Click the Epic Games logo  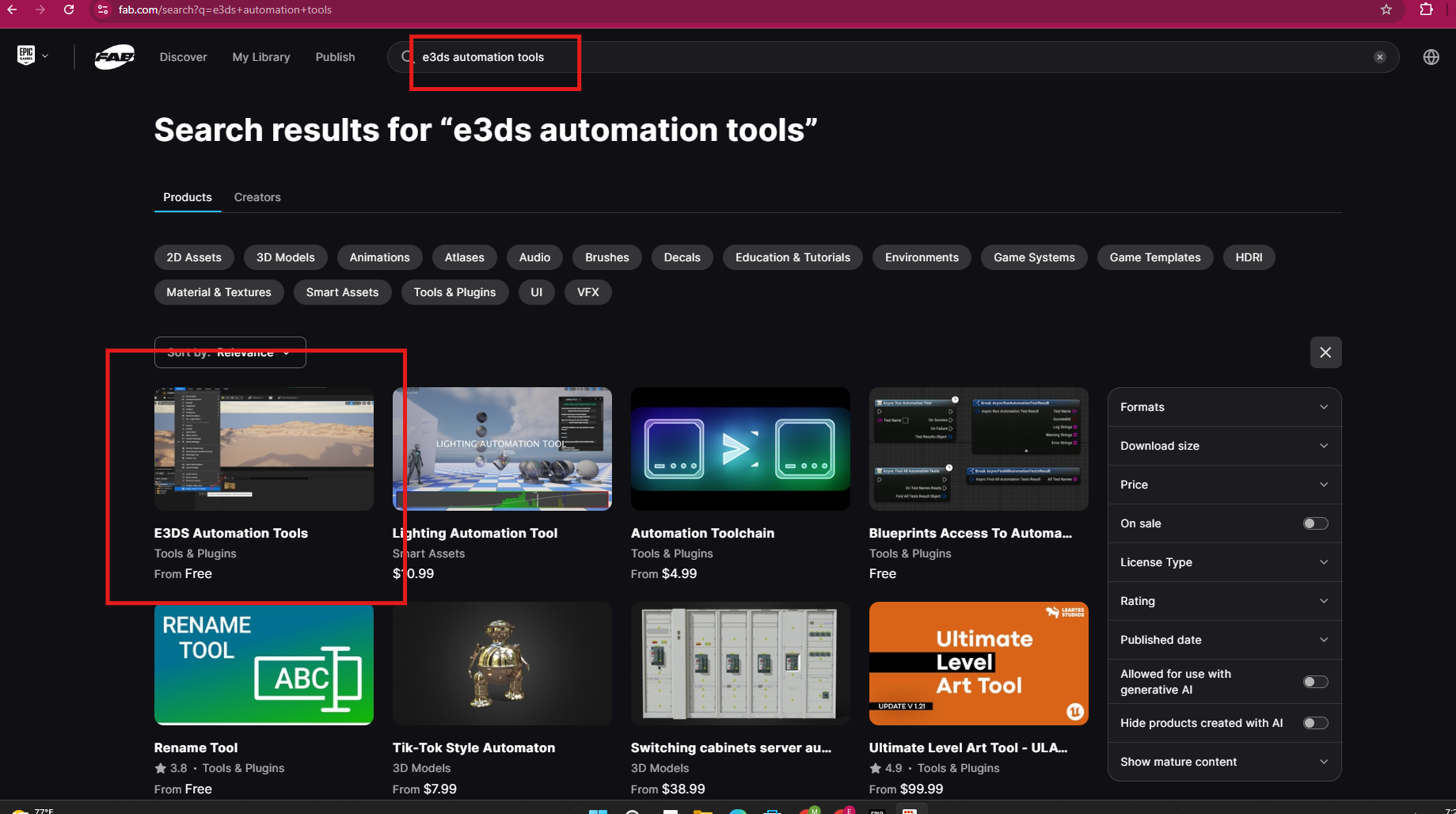(x=26, y=55)
